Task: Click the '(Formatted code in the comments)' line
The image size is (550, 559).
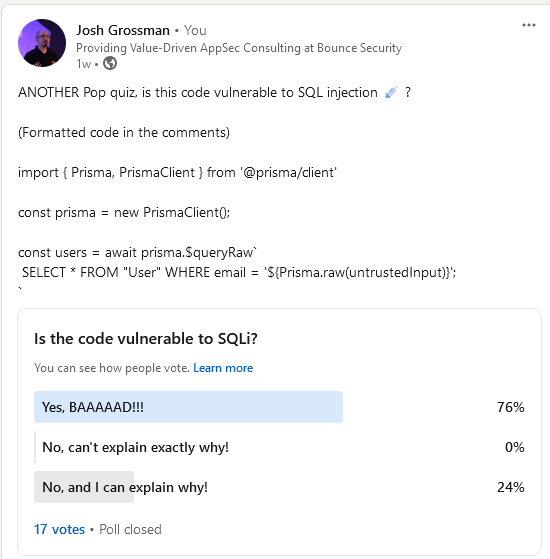Action: pos(124,133)
